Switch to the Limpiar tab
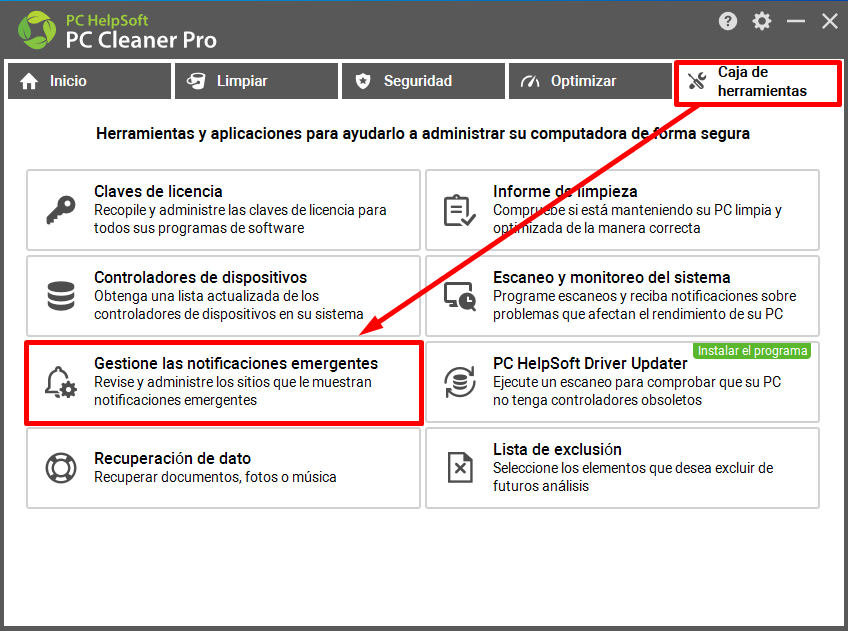848x631 pixels. [256, 81]
